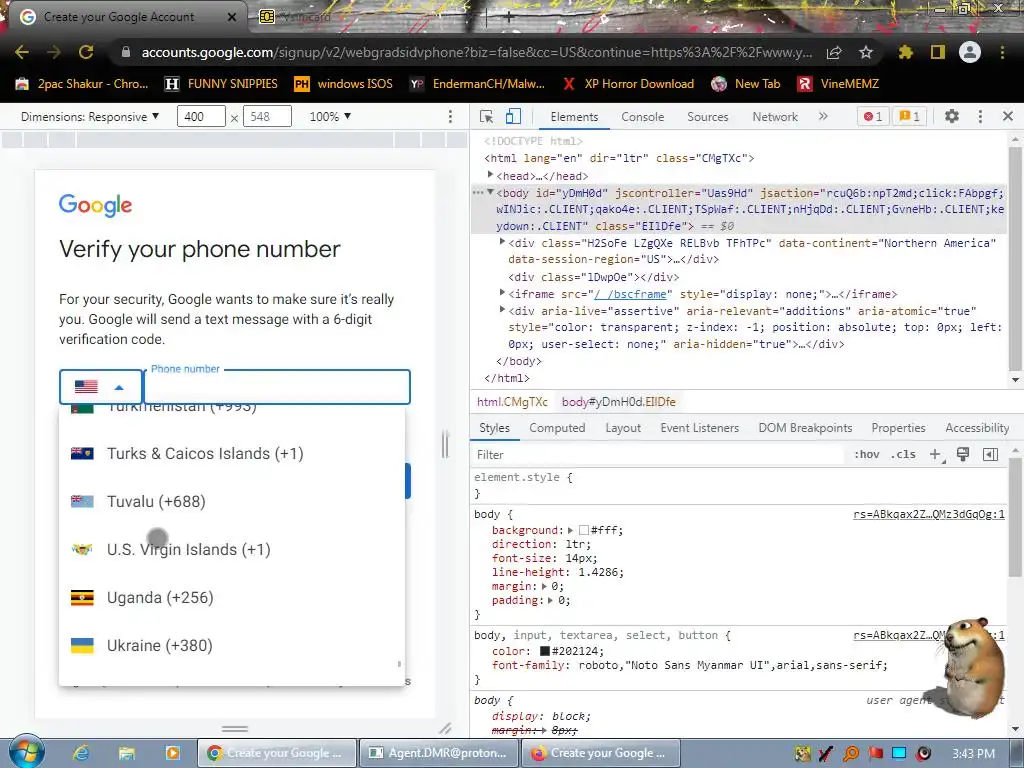Open the Layout tab
Screen dimensions: 1024x768
click(622, 428)
